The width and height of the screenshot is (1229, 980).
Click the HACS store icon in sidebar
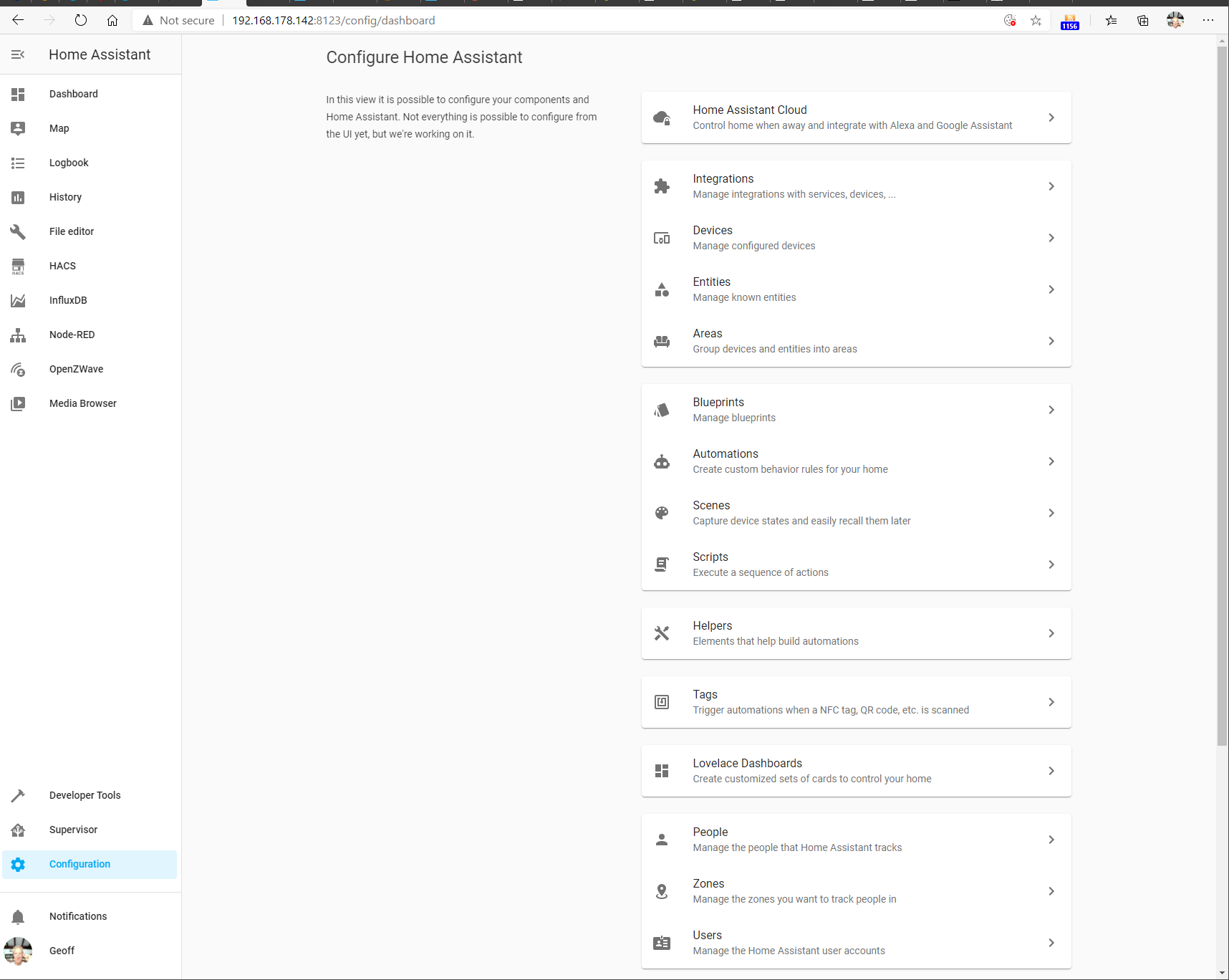pyautogui.click(x=18, y=266)
